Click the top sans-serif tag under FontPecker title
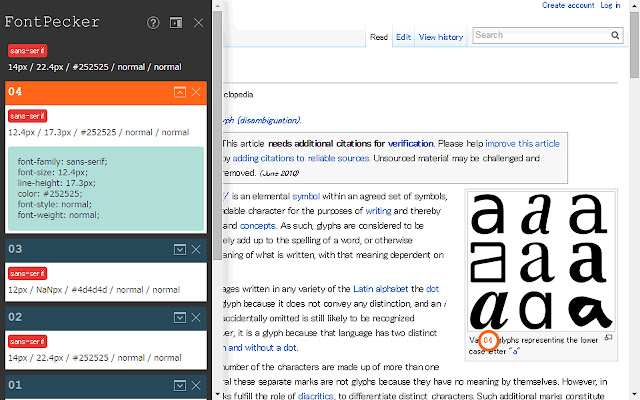The height and width of the screenshot is (400, 640). pos(27,51)
